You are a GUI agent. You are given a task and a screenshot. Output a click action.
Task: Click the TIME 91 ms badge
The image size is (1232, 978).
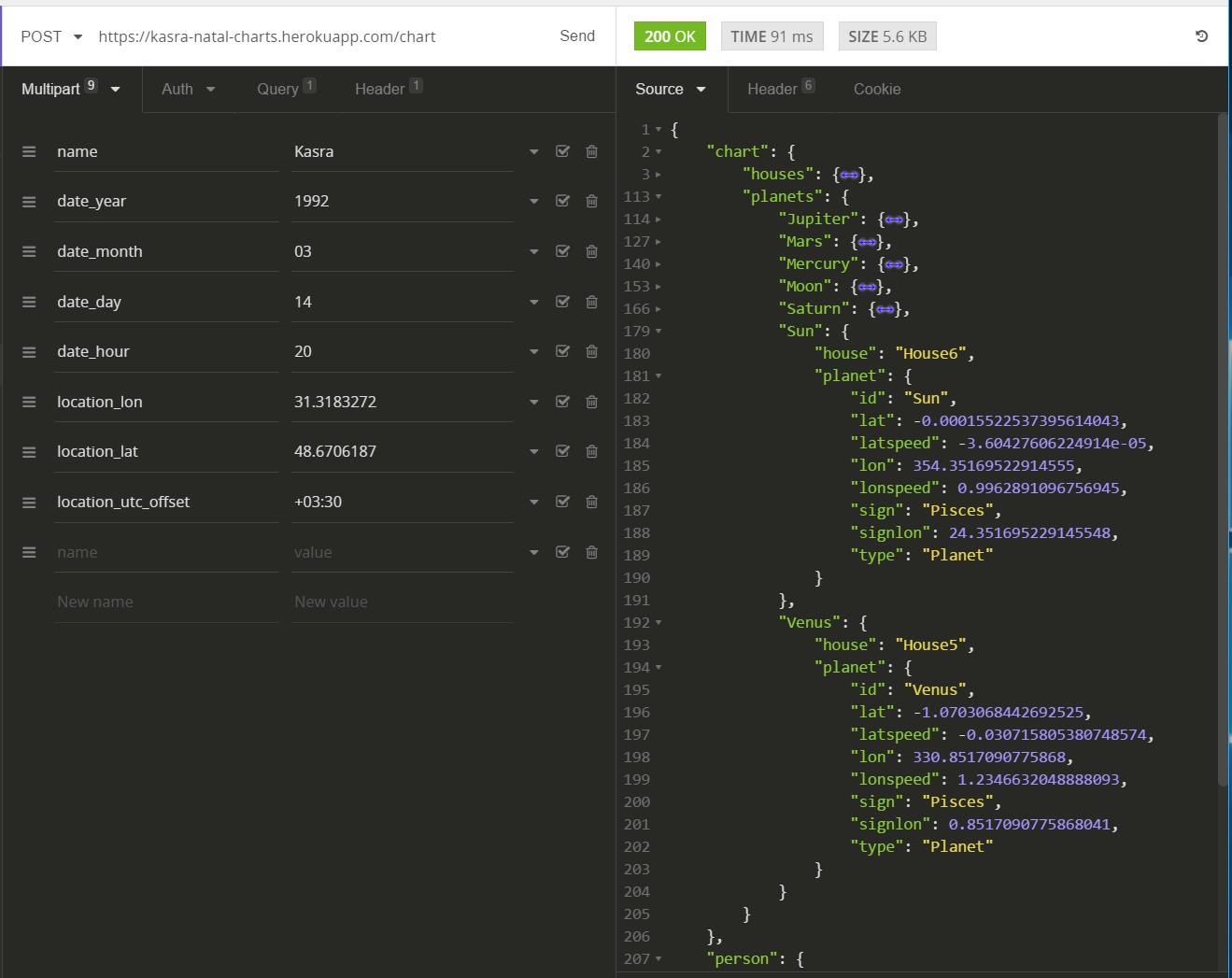(772, 36)
